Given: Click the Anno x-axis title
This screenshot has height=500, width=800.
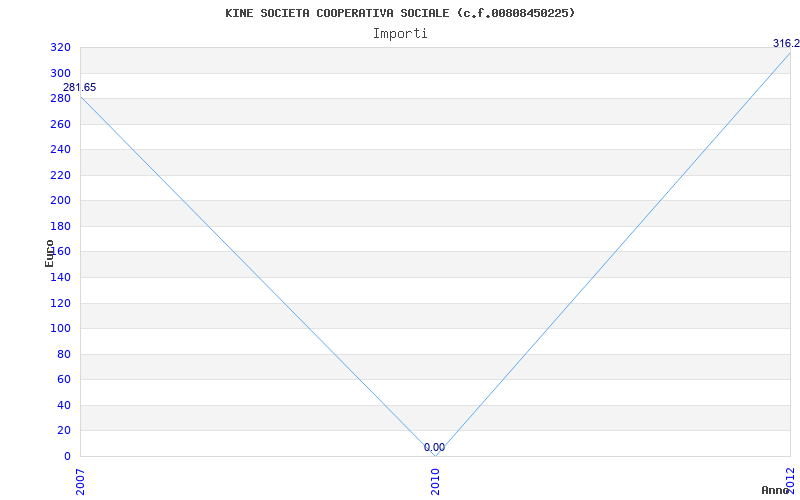Looking at the screenshot, I should [x=776, y=490].
